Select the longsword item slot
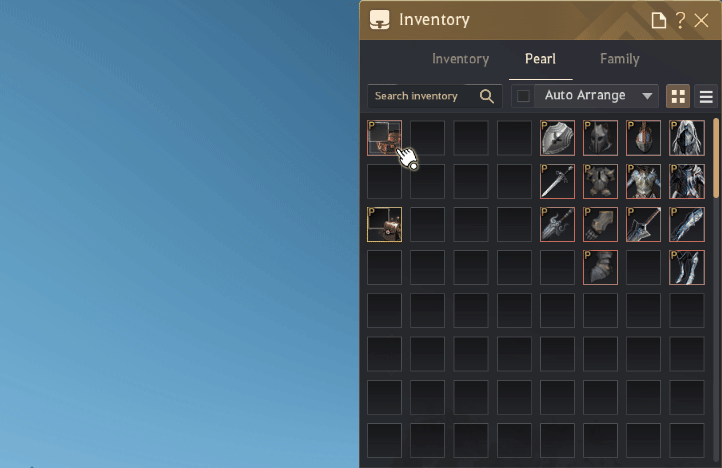722x468 pixels. pos(557,181)
